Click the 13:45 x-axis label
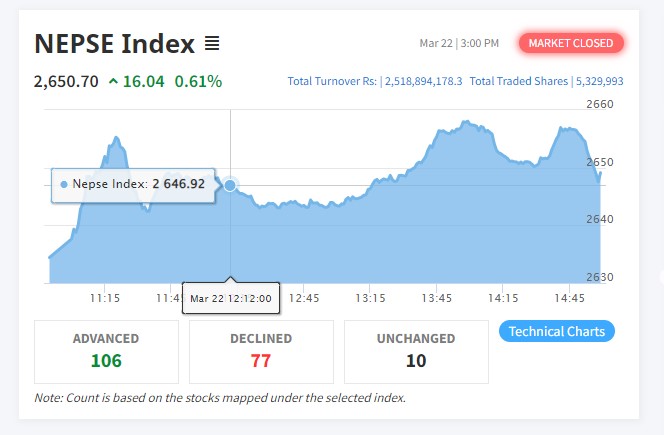 (x=437, y=298)
